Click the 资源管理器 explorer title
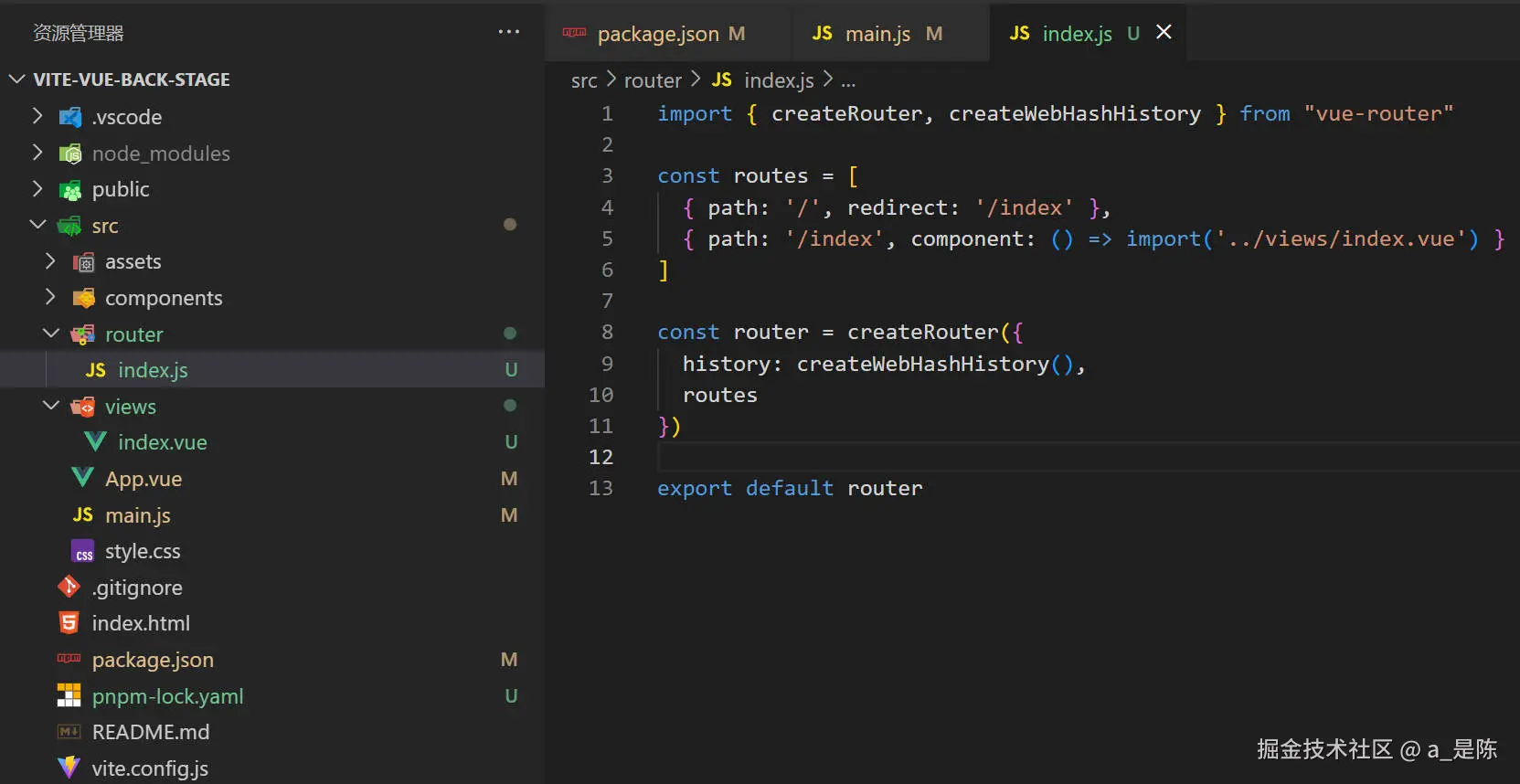1520x784 pixels. click(x=79, y=33)
